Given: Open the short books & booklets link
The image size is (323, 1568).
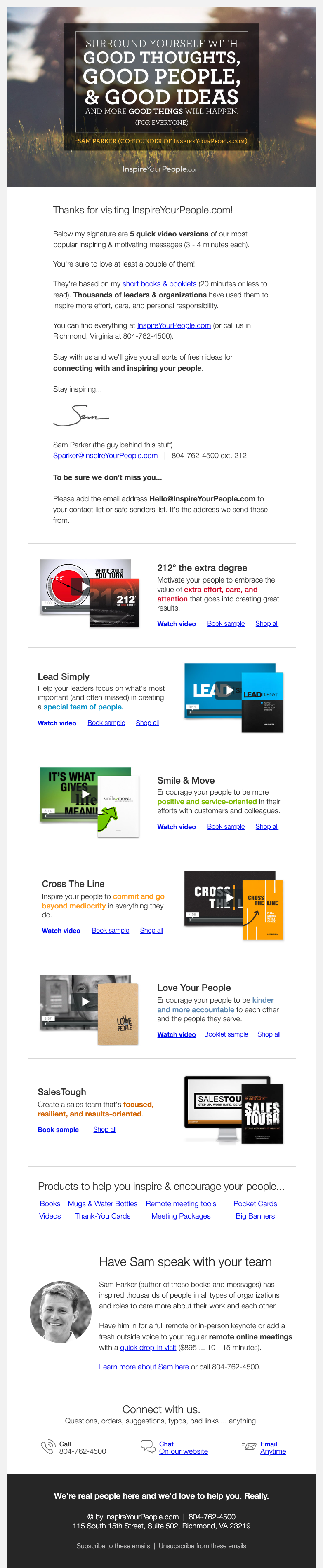Looking at the screenshot, I should [159, 284].
